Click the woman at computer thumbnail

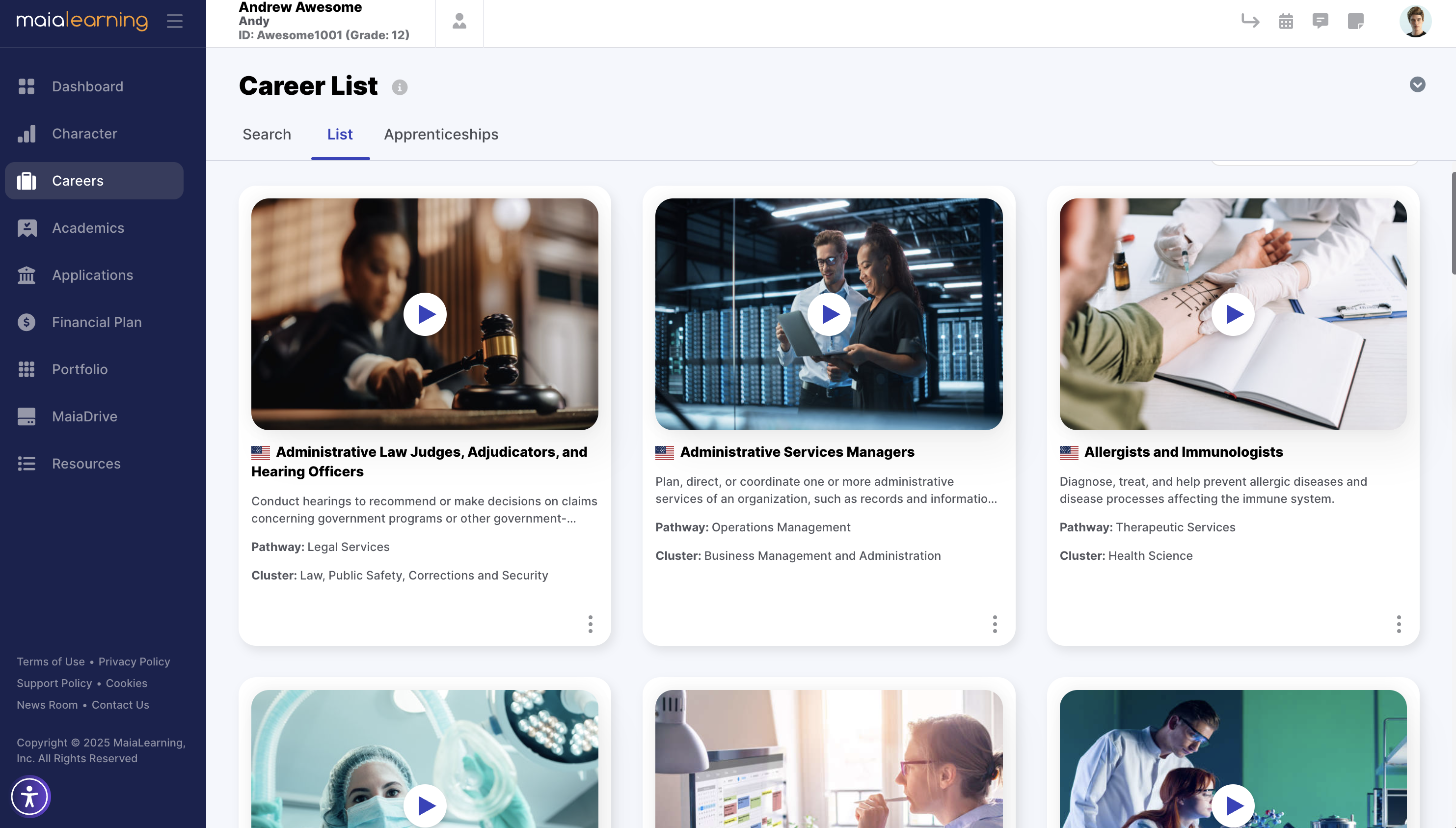pos(829,759)
